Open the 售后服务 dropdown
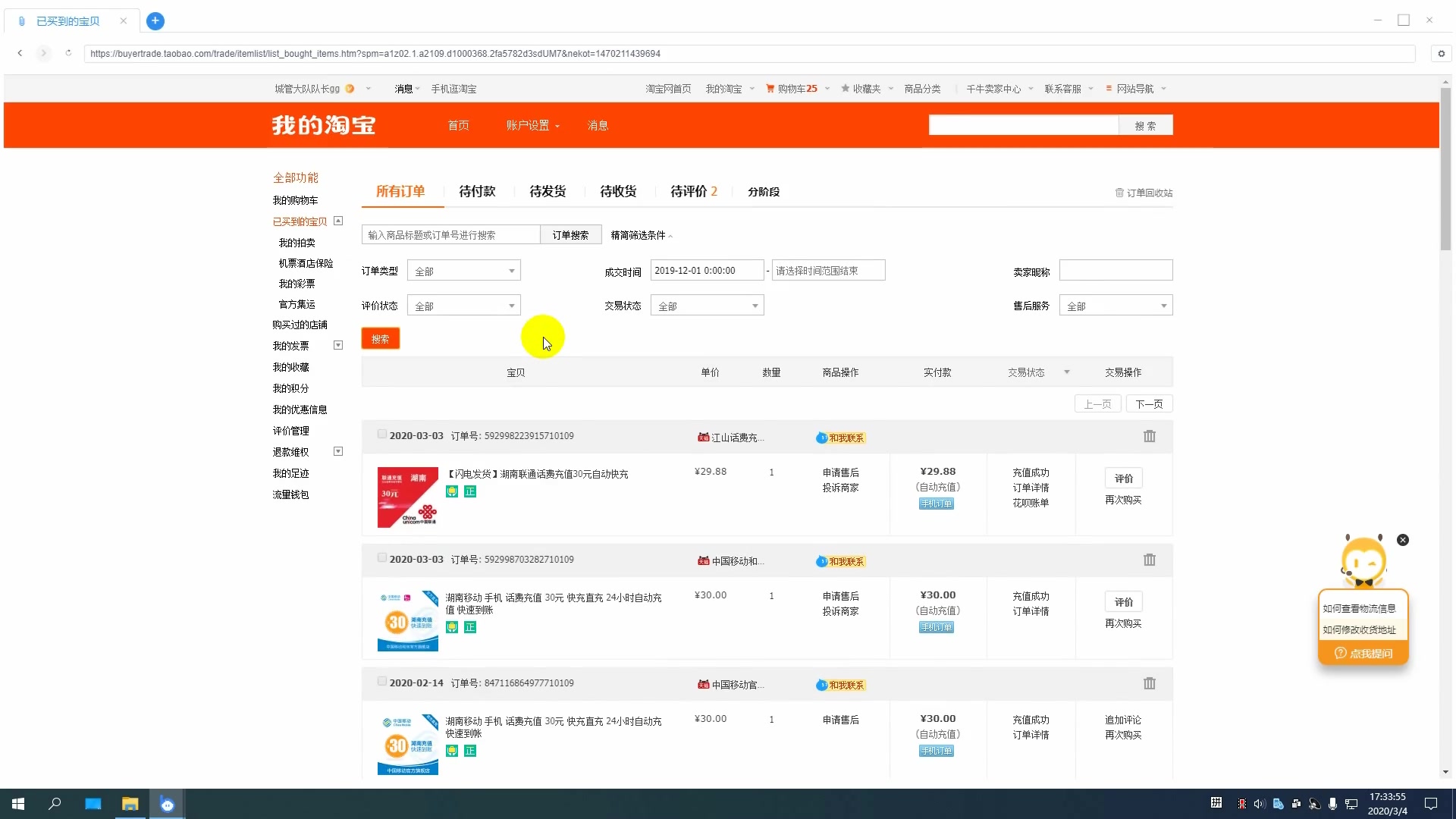 (1116, 306)
